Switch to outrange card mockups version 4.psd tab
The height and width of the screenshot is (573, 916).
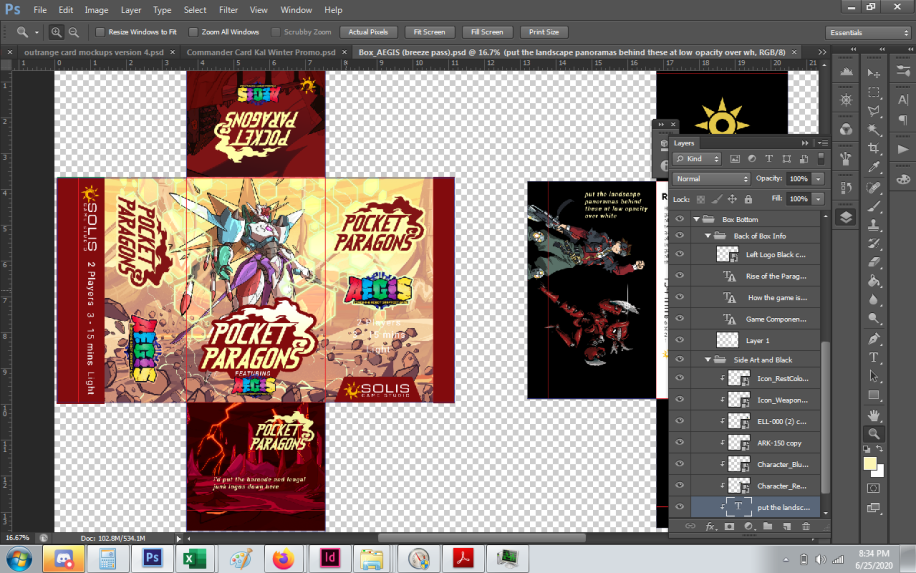point(93,52)
